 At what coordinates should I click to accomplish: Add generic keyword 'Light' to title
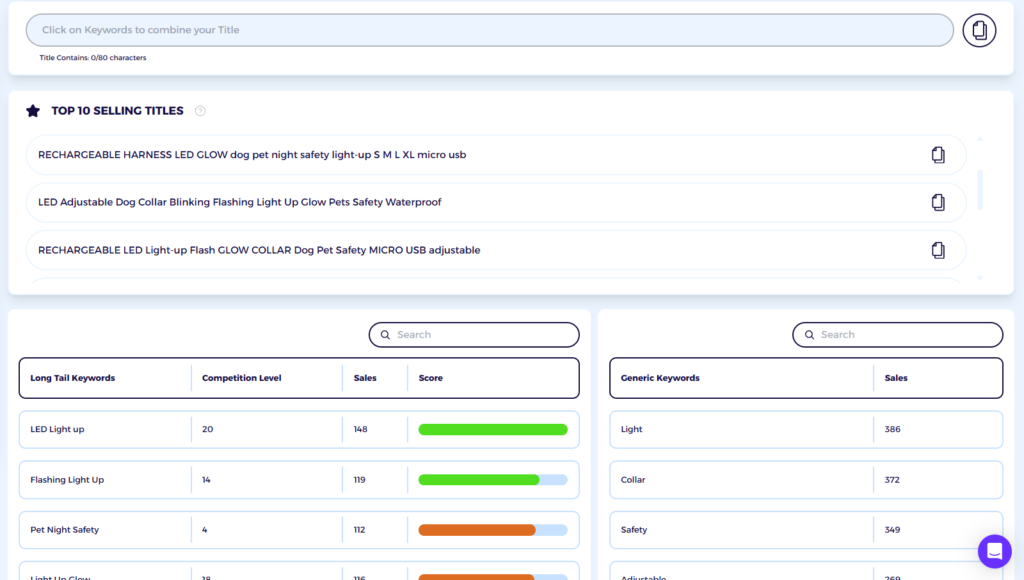[632, 430]
